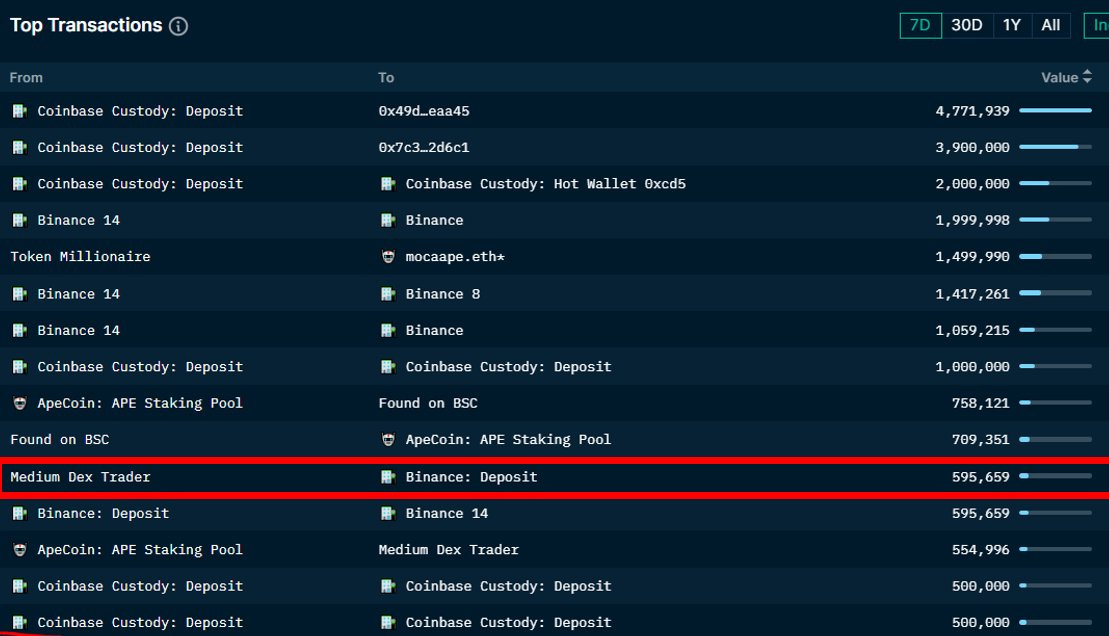Click the 1,499,990 value

972,257
